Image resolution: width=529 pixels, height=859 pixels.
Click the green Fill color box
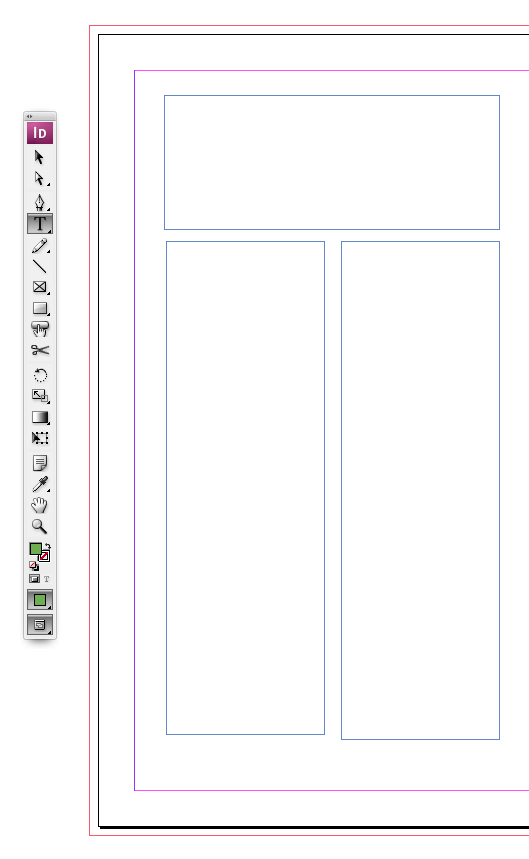(x=35, y=548)
